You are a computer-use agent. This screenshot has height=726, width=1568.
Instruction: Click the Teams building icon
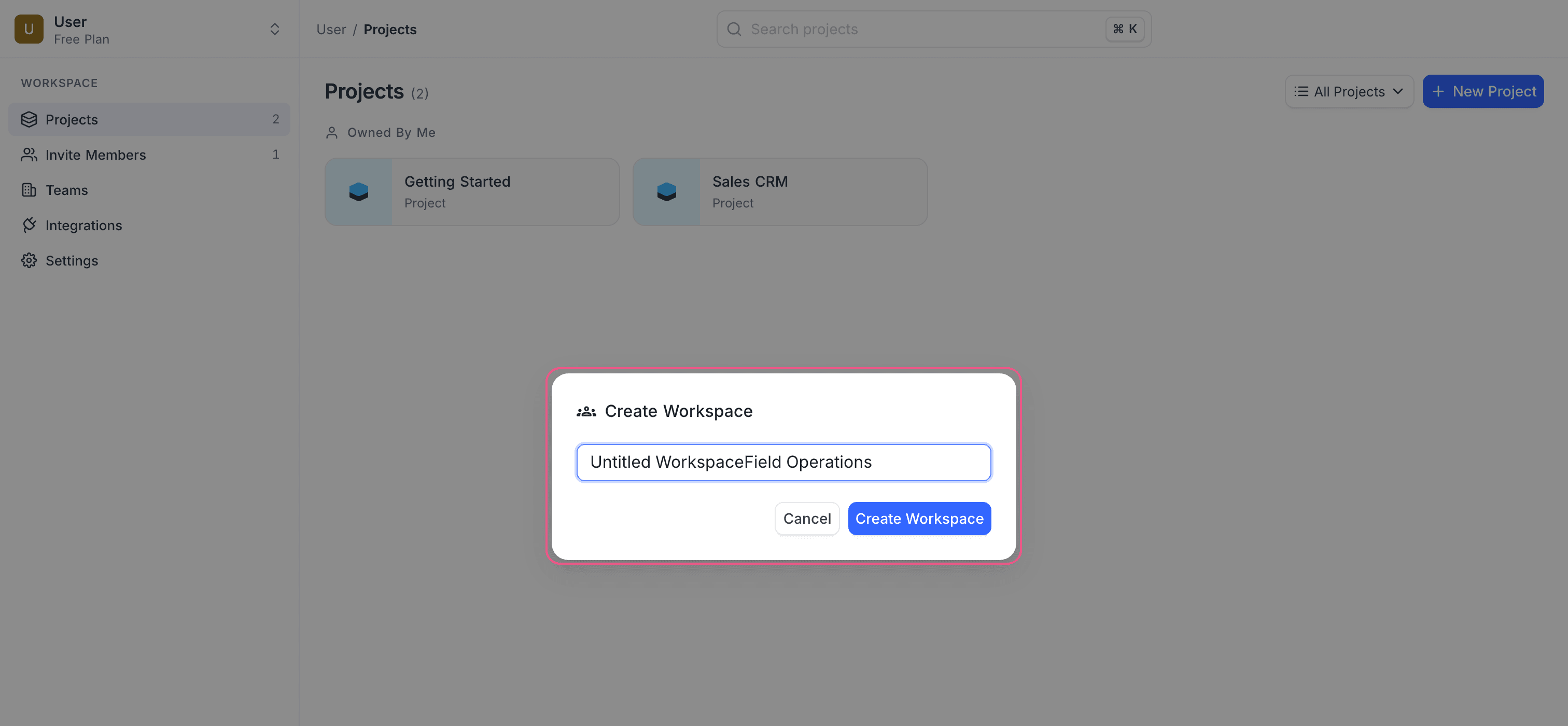pos(29,190)
